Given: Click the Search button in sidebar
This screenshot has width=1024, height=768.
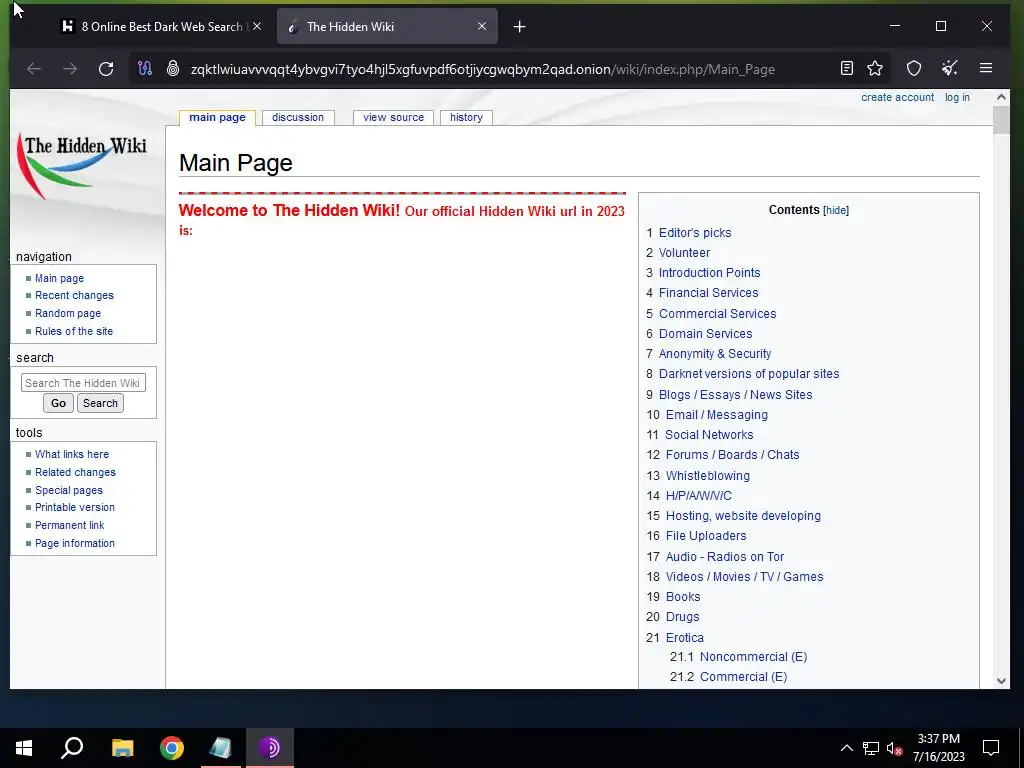Looking at the screenshot, I should tap(100, 403).
